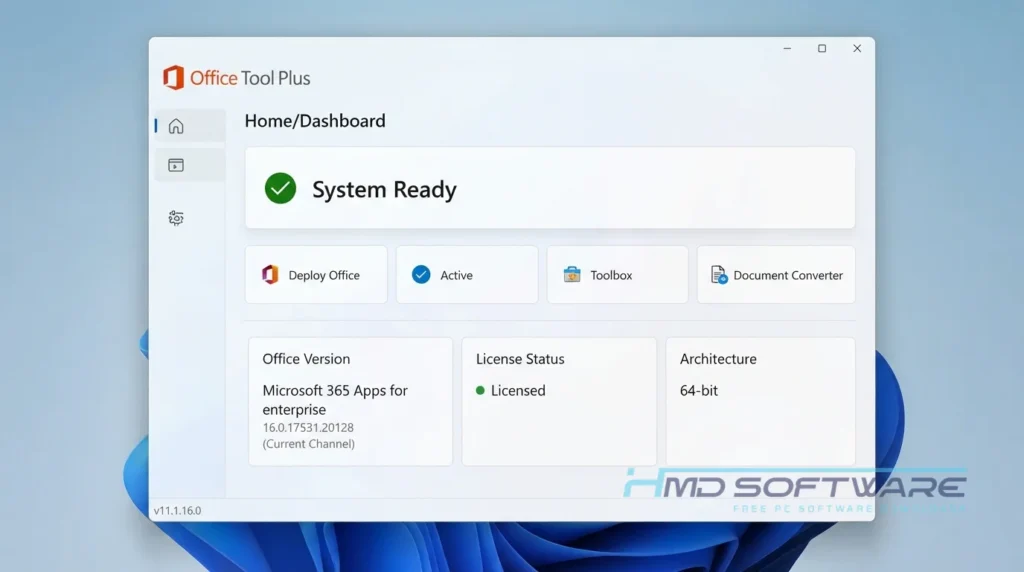Select the Home/Dashboard heading

(315, 121)
